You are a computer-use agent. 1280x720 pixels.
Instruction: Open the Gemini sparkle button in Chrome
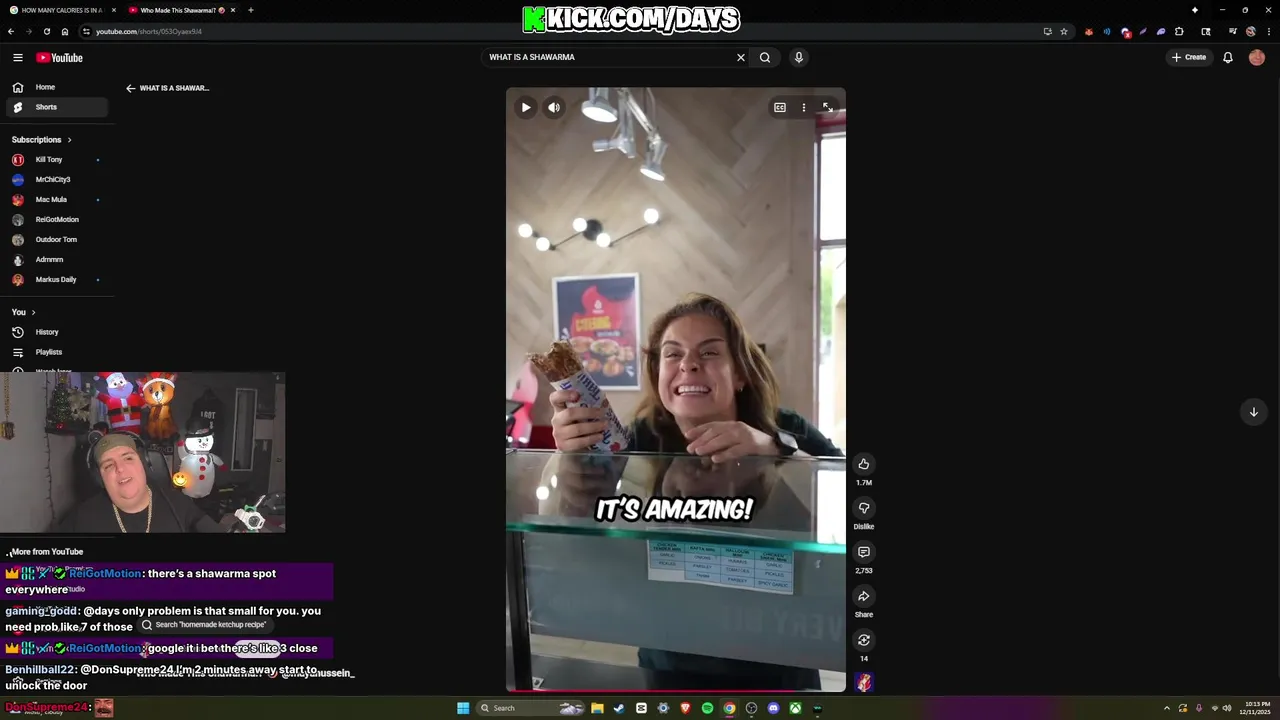click(1195, 10)
